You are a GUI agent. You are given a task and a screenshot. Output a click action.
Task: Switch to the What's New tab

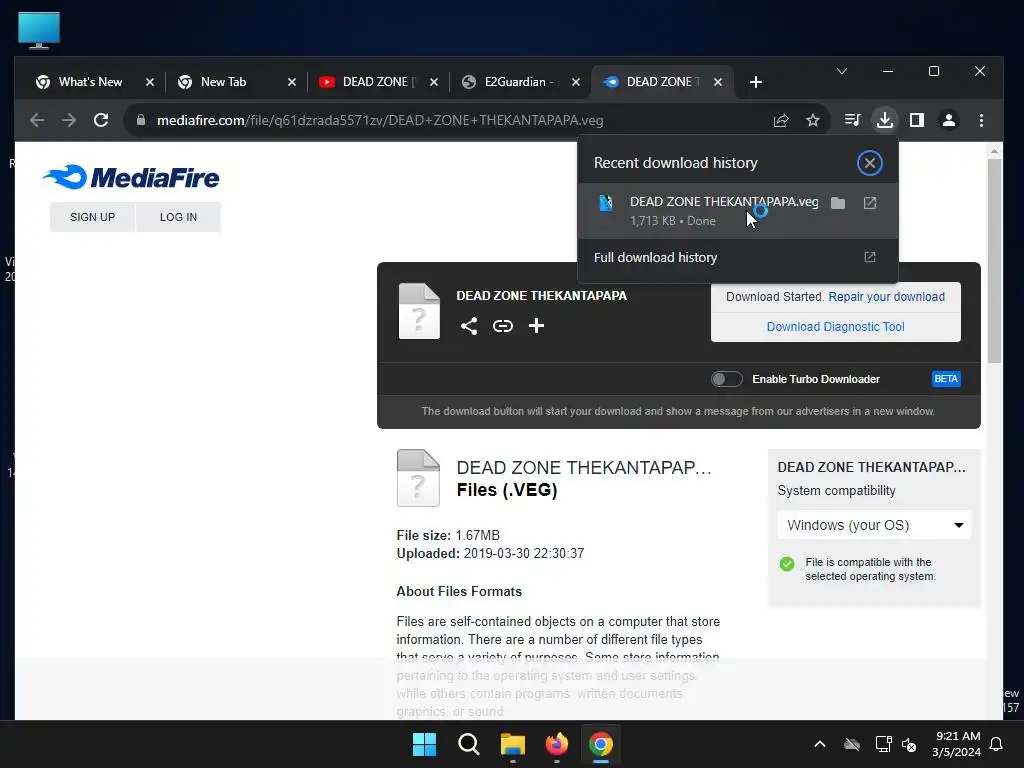click(90, 82)
